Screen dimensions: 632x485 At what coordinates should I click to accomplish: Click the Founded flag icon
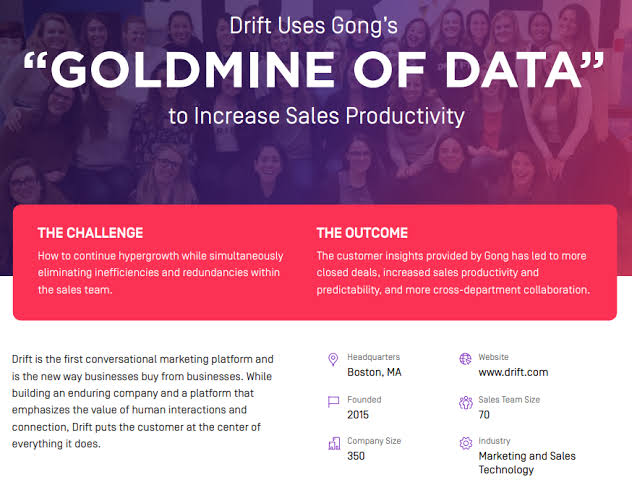pos(333,402)
